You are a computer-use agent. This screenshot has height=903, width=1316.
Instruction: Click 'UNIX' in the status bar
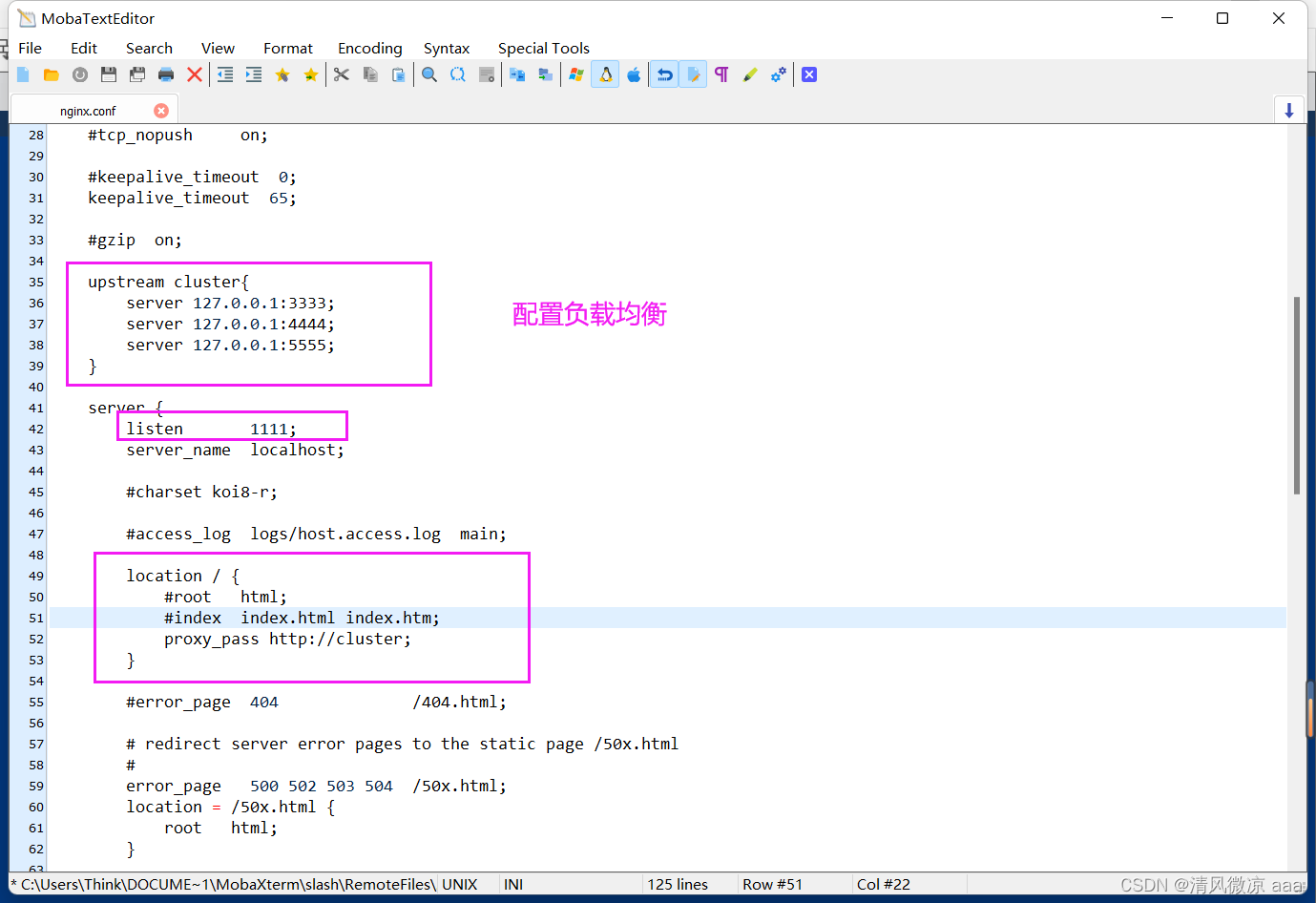(x=460, y=884)
